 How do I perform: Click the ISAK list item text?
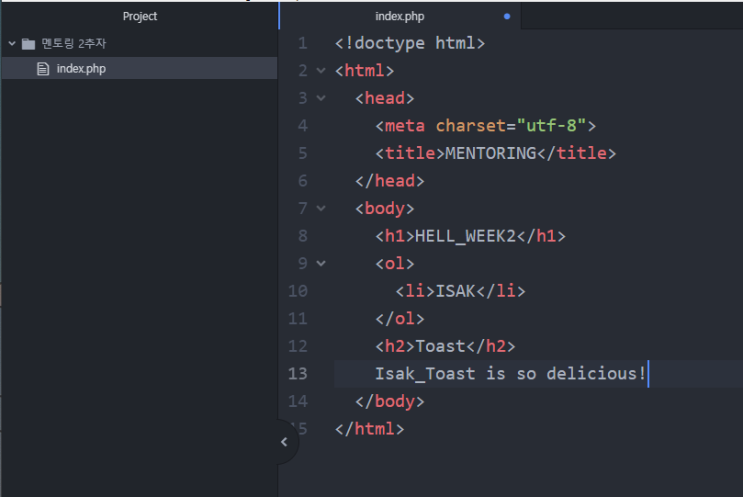[455, 290]
